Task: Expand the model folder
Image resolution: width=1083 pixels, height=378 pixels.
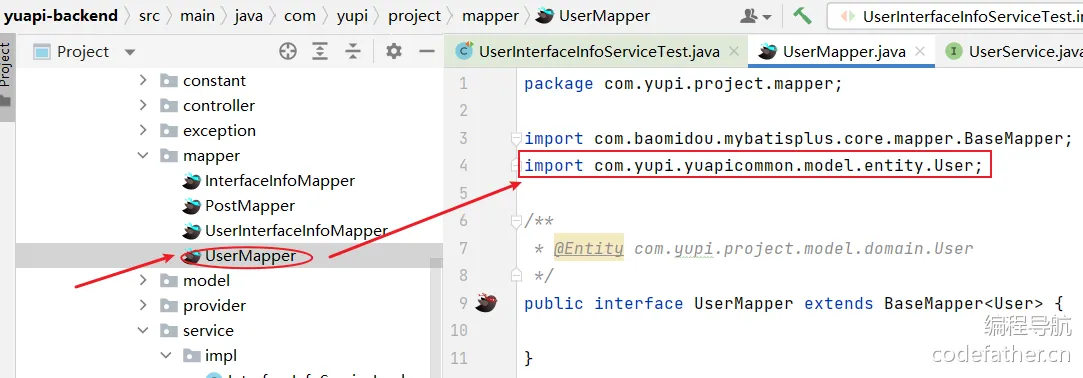Action: click(143, 280)
